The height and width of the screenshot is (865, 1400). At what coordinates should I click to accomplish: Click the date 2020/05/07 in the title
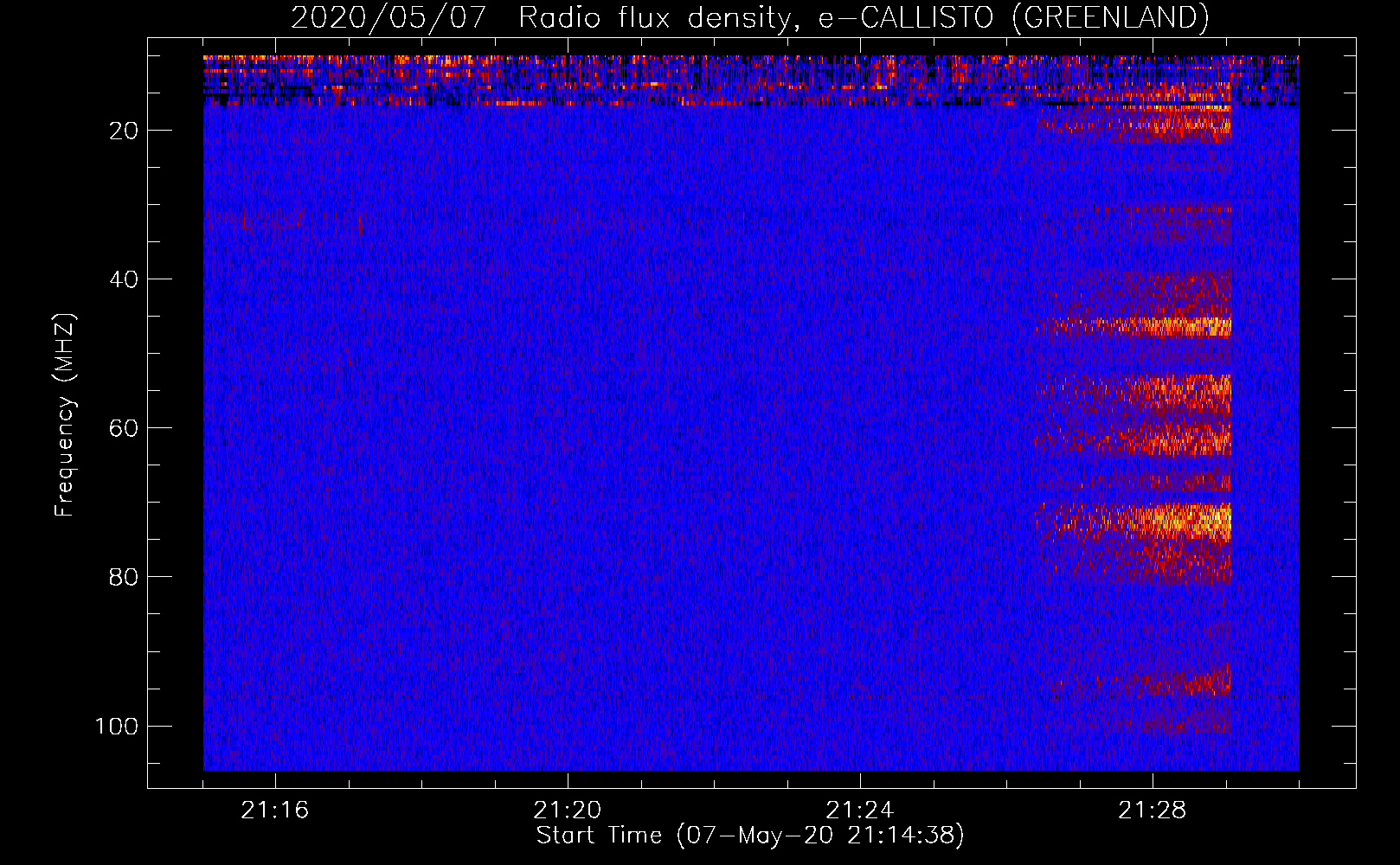click(389, 17)
